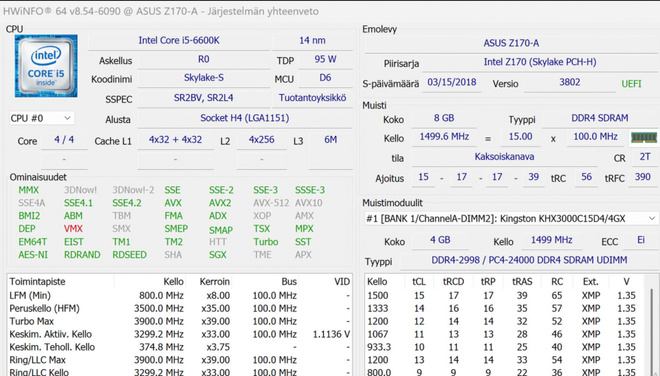Select the LFM (Min) operating point row
The height and width of the screenshot is (376, 660).
[180, 296]
